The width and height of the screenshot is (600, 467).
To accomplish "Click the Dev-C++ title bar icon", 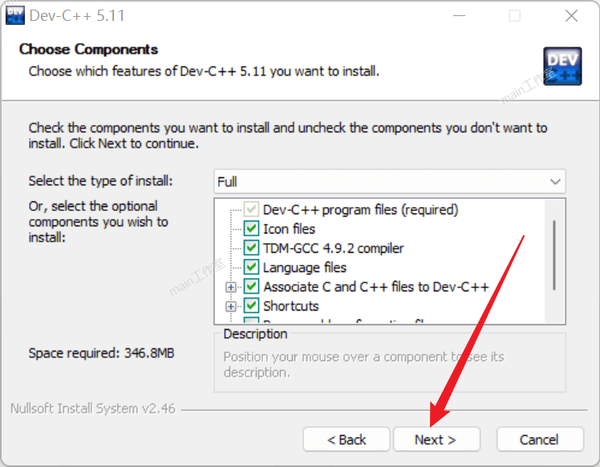I will point(15,15).
